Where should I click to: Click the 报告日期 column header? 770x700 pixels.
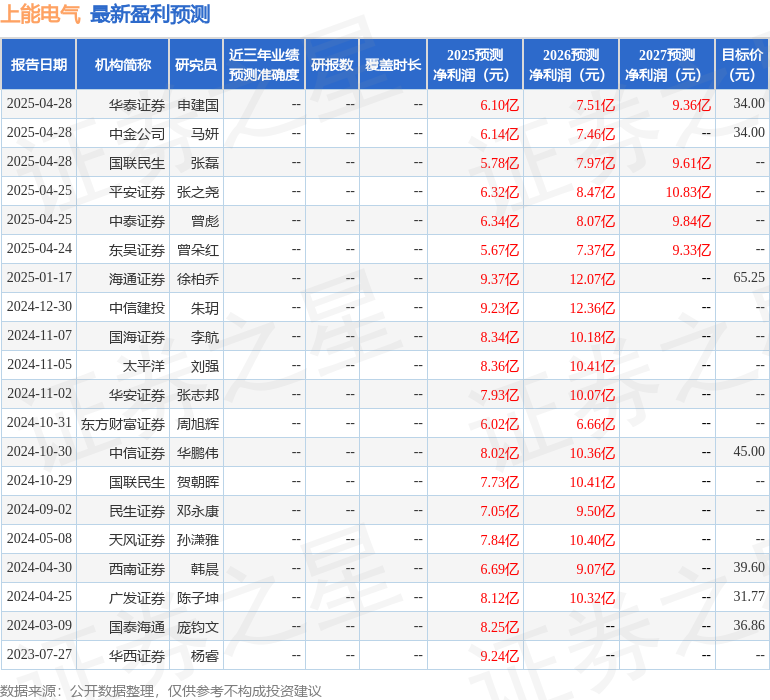(x=39, y=65)
